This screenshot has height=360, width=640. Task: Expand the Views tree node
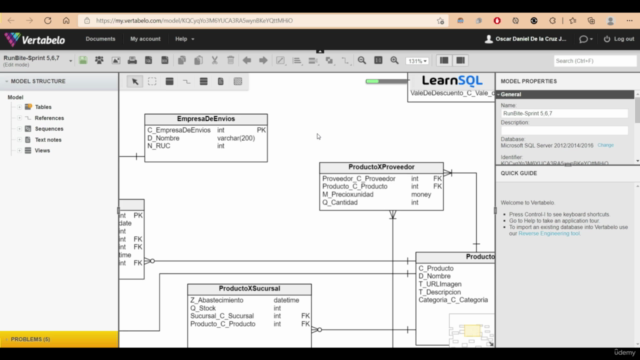tap(19, 151)
